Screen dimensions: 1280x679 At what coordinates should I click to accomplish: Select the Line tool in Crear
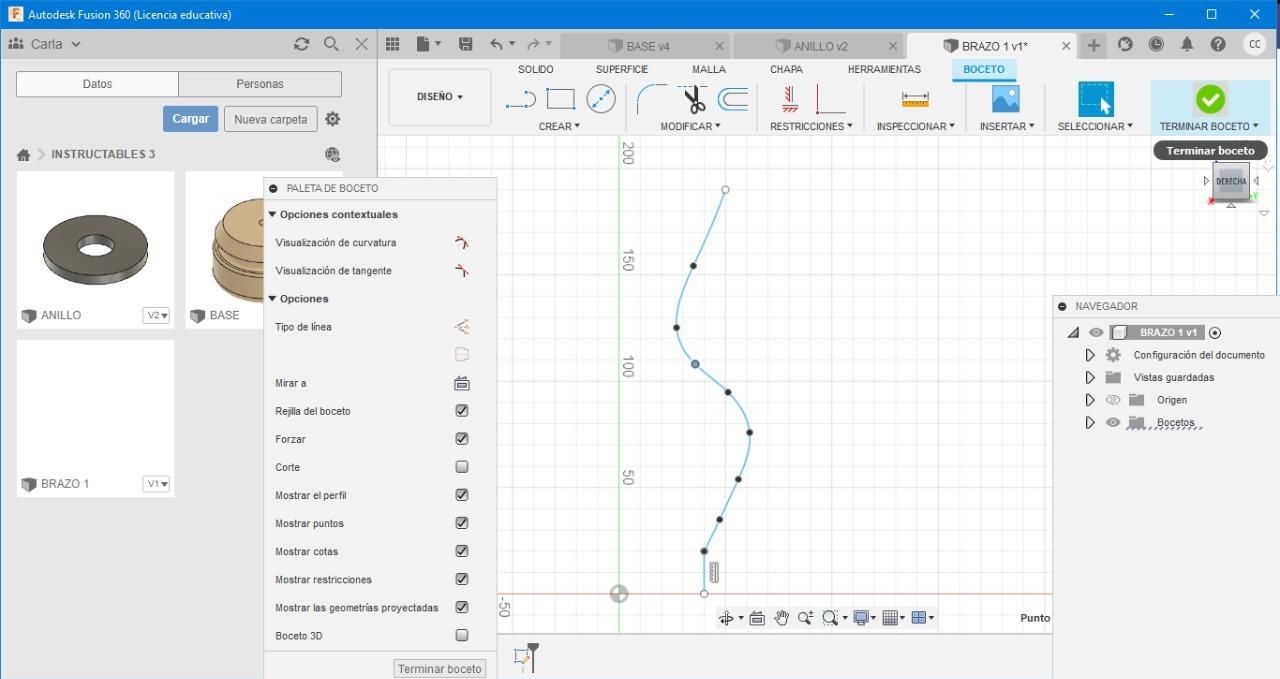click(521, 99)
